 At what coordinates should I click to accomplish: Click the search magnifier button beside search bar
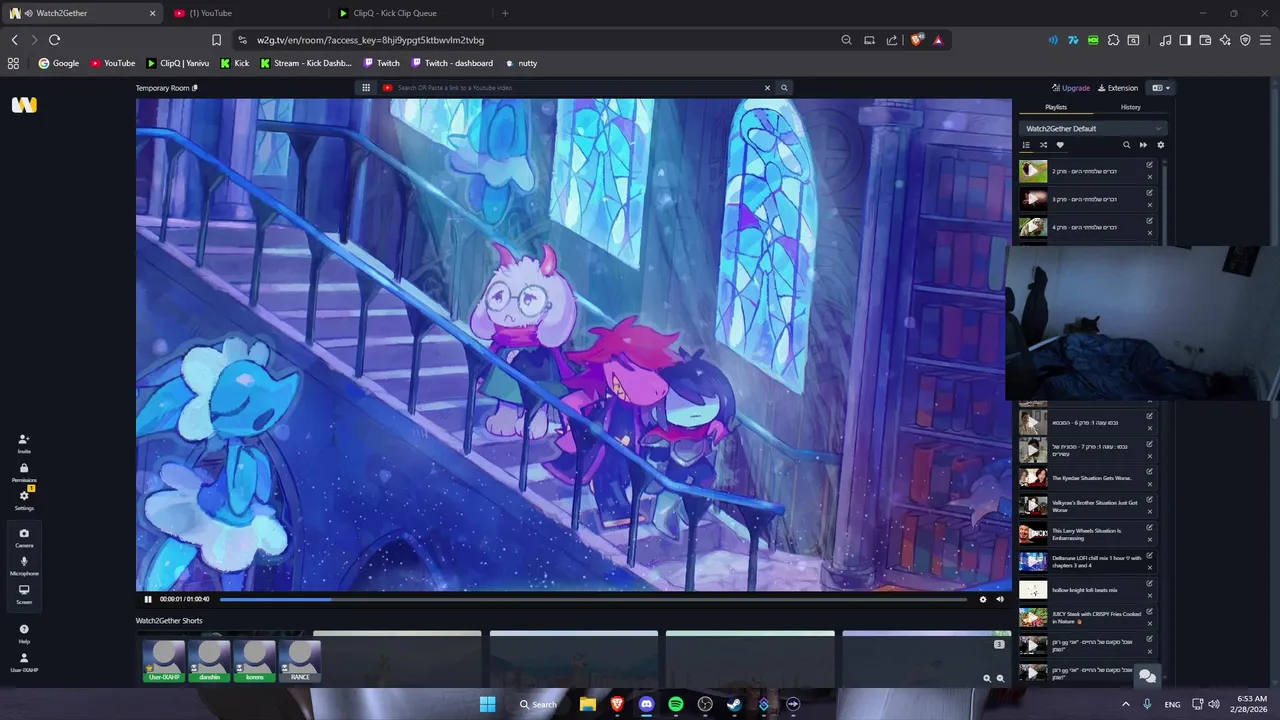(784, 88)
